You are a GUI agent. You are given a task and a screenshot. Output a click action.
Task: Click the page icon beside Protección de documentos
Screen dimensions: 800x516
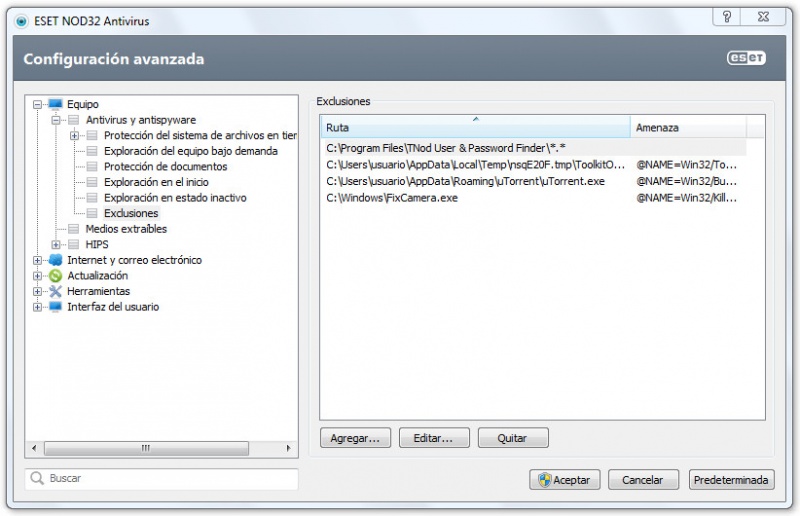pyautogui.click(x=92, y=166)
